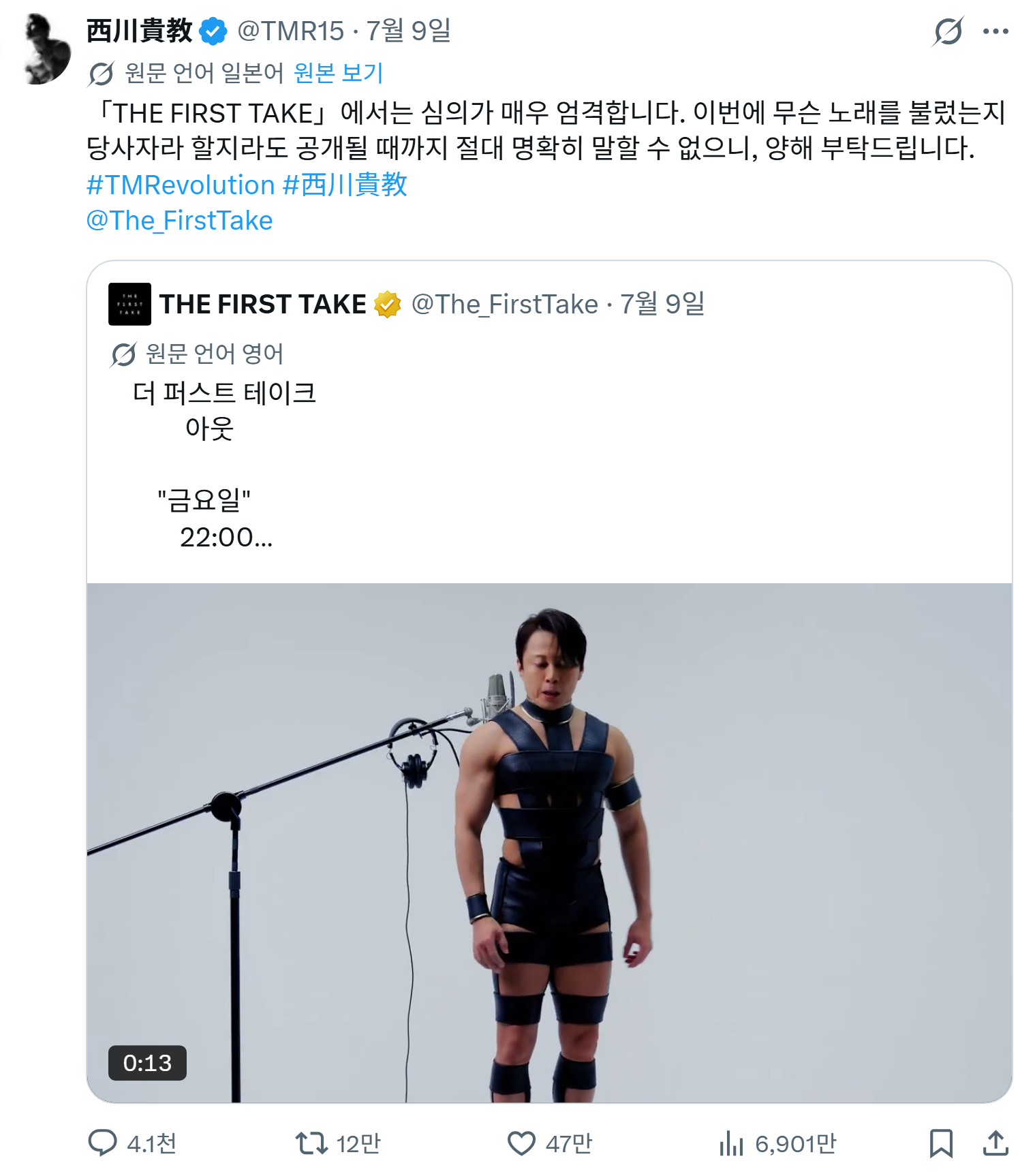The width and height of the screenshot is (1035, 1176).
Task: Repost this tweet via the retweet icon
Action: tap(311, 1143)
